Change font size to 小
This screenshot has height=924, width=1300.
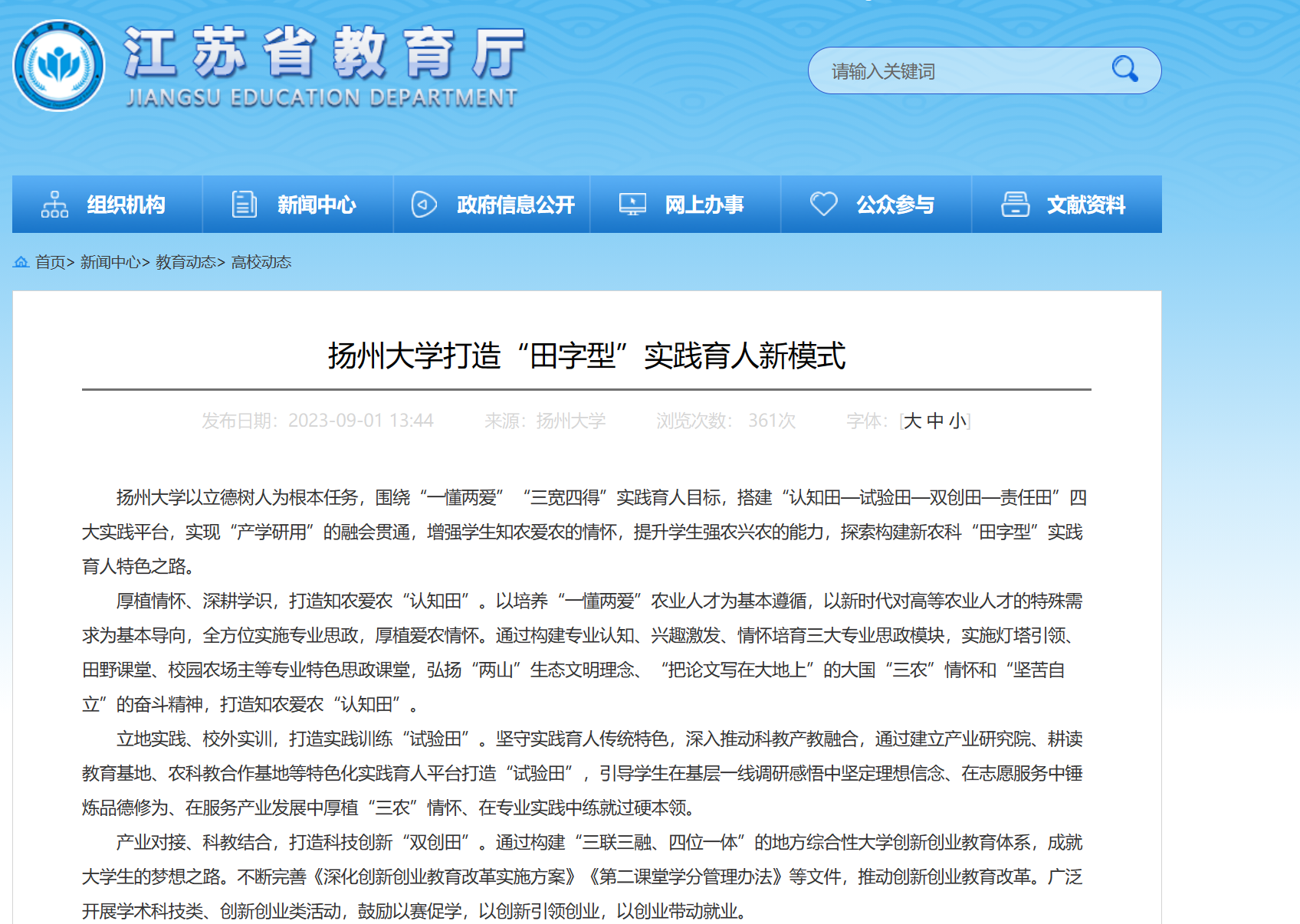coord(957,421)
